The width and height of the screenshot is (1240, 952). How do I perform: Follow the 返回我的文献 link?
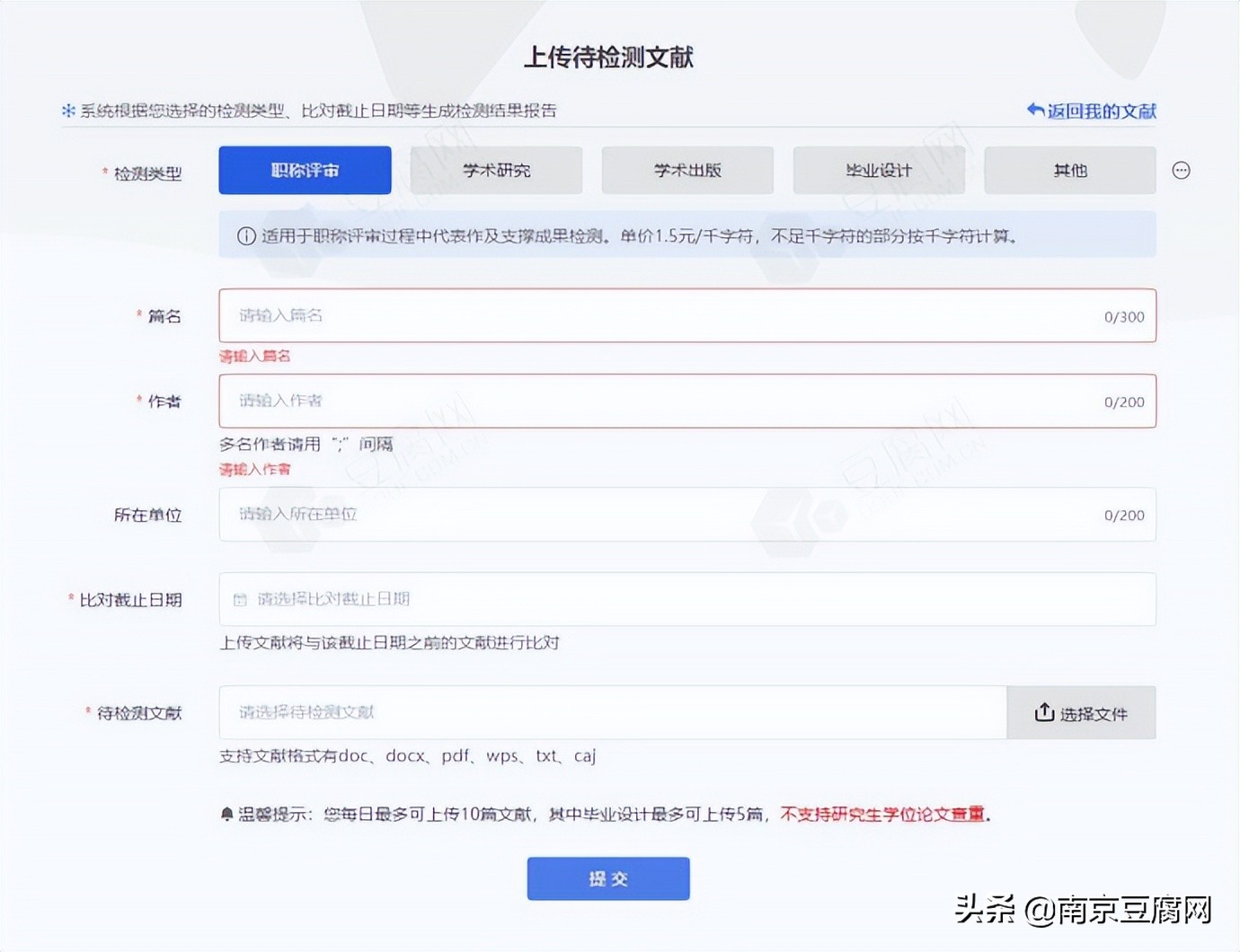pos(1101,110)
